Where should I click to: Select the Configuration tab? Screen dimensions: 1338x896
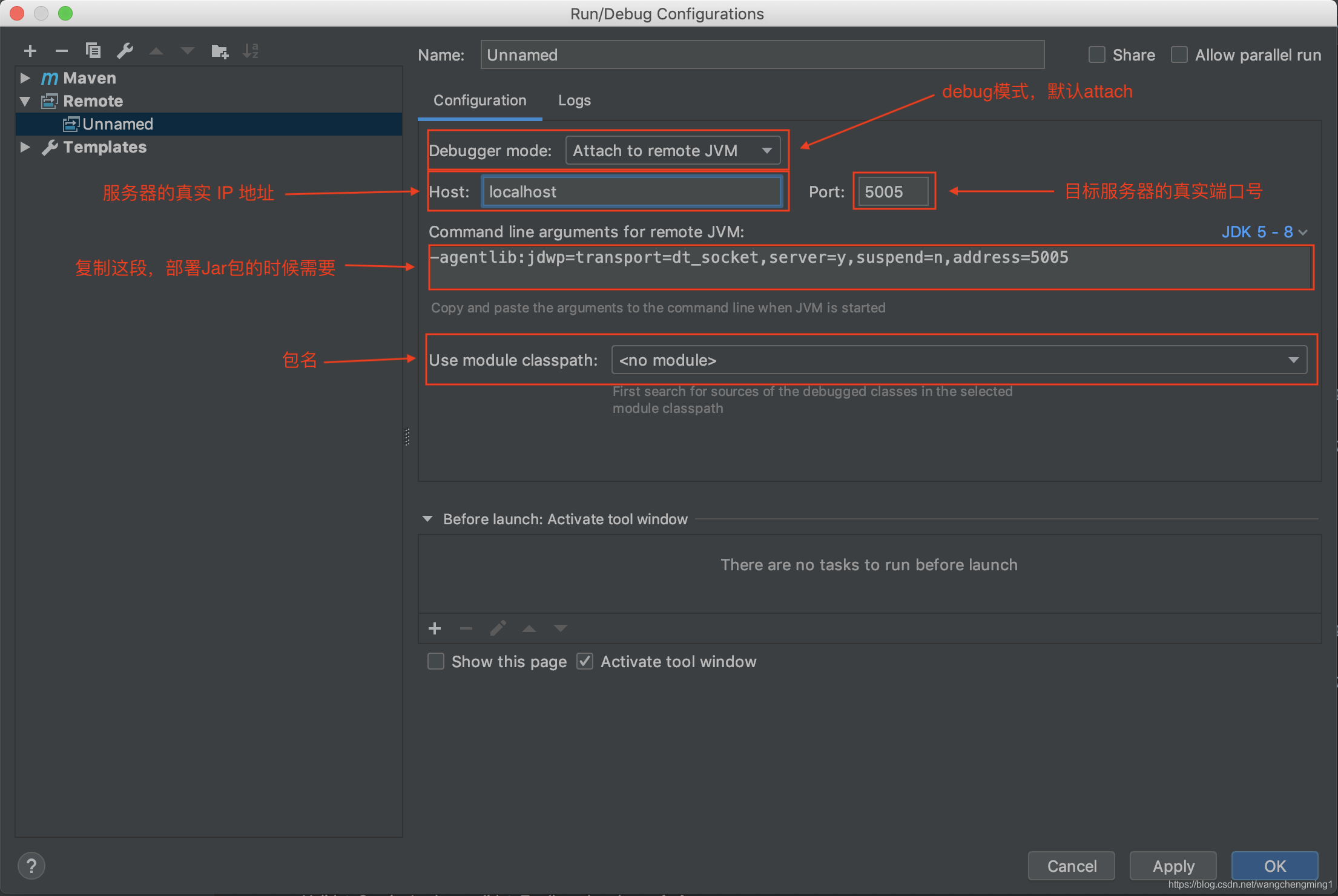[480, 100]
